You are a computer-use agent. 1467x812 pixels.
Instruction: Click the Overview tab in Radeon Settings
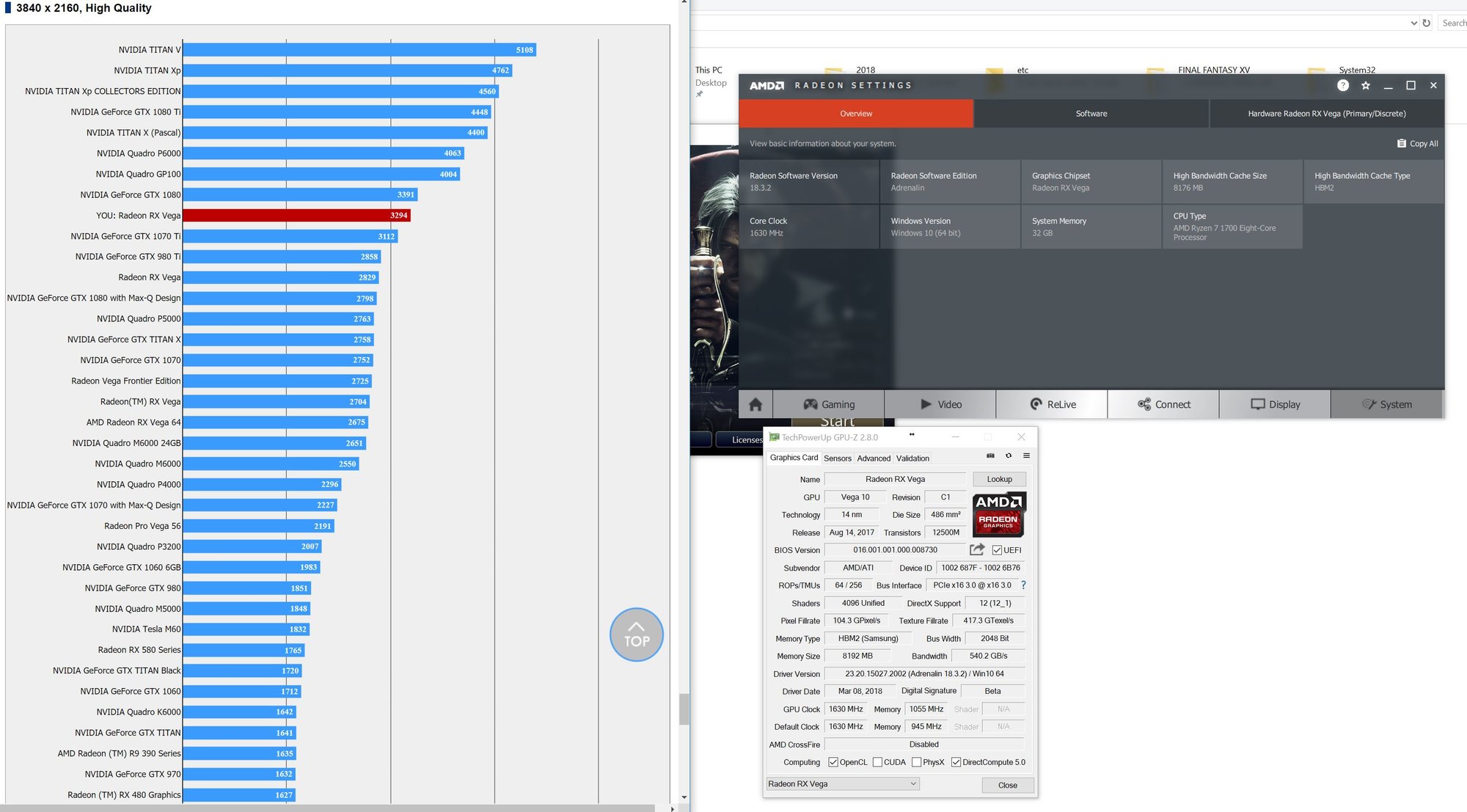[x=855, y=113]
